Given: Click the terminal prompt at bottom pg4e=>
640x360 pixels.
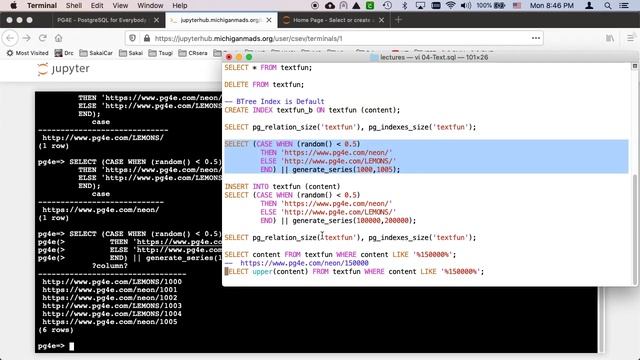Looking at the screenshot, I should click(51, 346).
